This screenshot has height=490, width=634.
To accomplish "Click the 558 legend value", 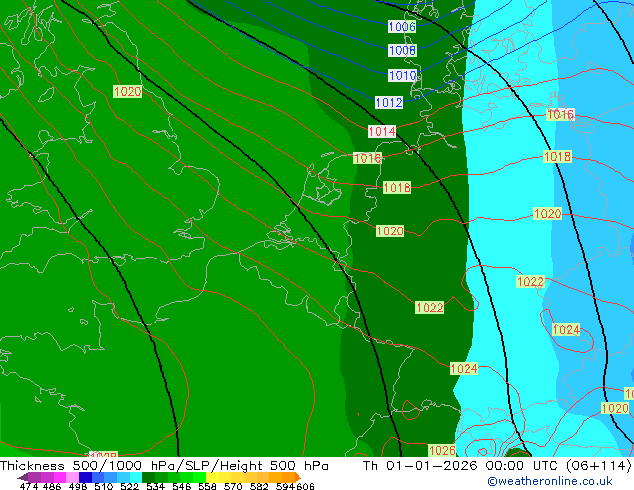I will tap(207, 486).
